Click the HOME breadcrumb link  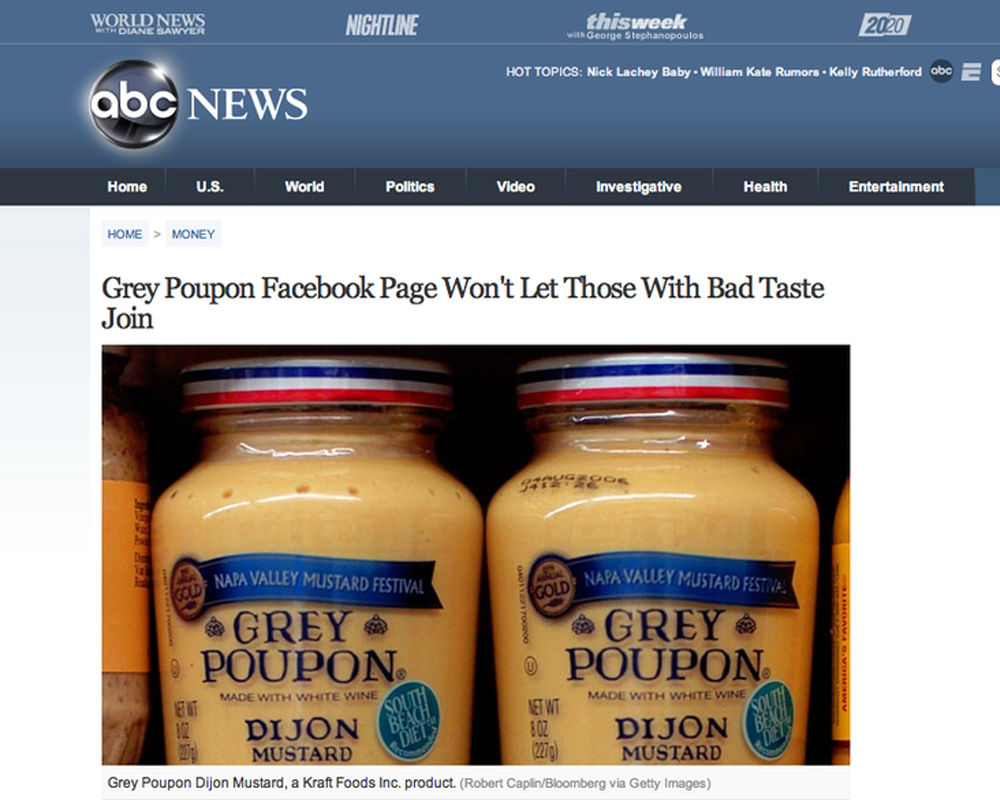click(125, 234)
